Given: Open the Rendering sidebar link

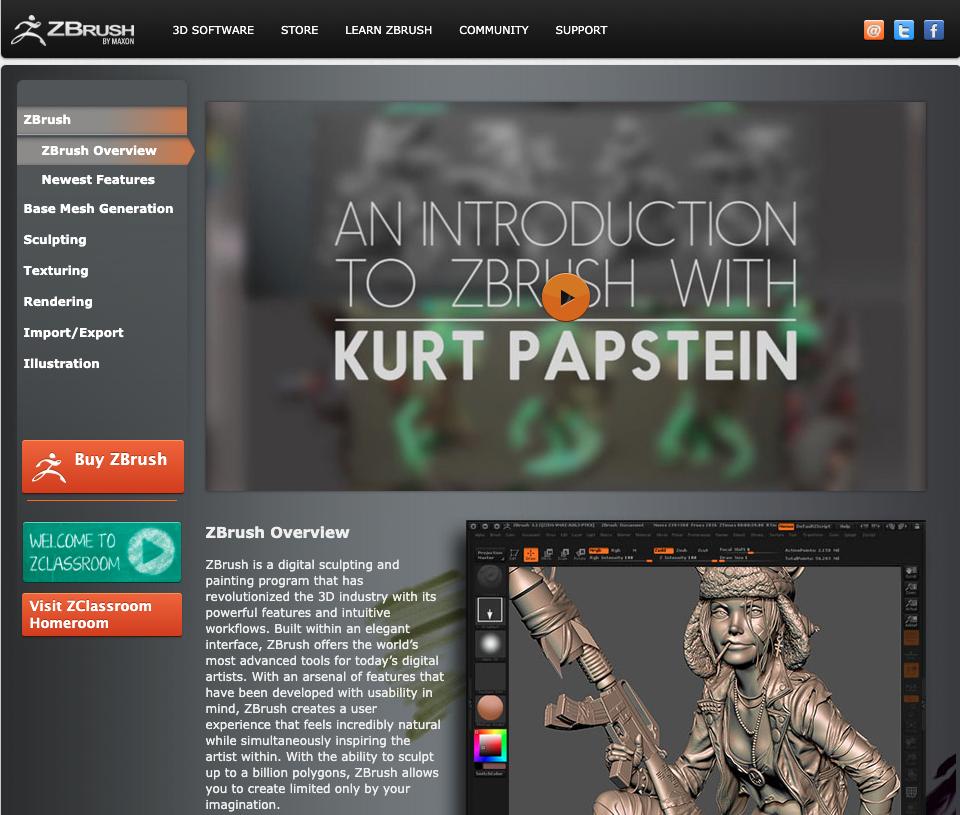Looking at the screenshot, I should click(x=58, y=301).
